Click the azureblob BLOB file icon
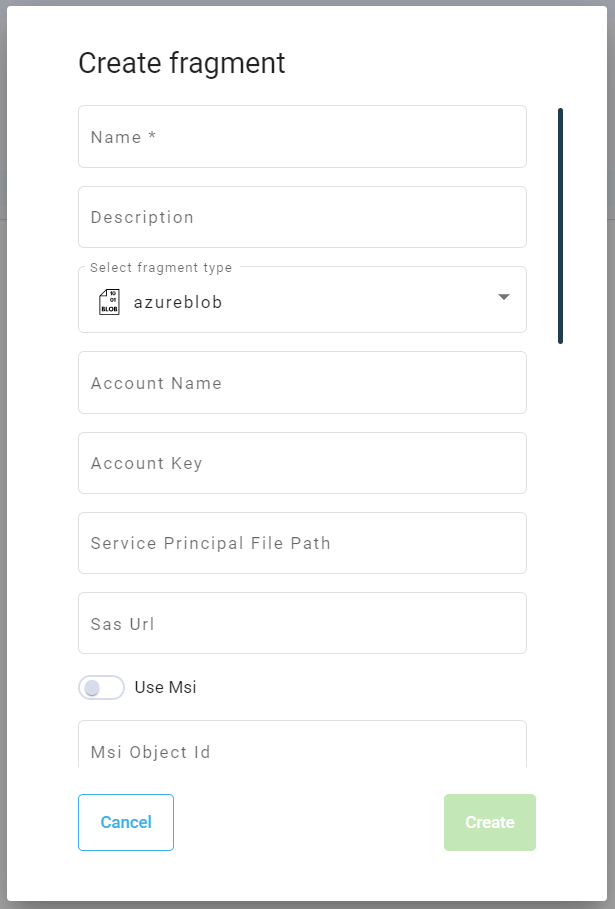Viewport: 615px width, 909px height. (109, 302)
